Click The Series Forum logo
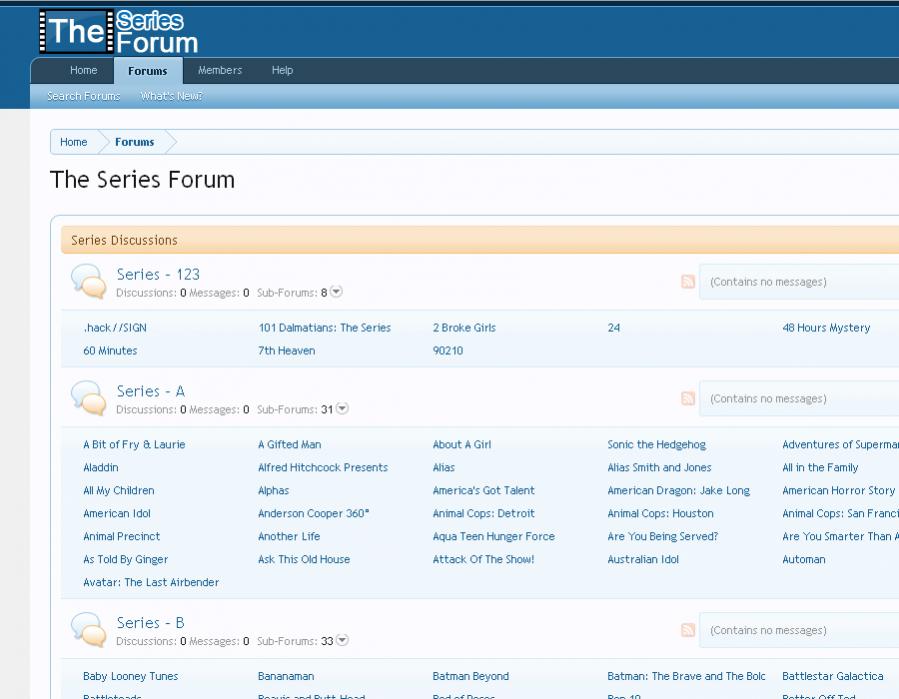The width and height of the screenshot is (899, 699). (x=119, y=32)
